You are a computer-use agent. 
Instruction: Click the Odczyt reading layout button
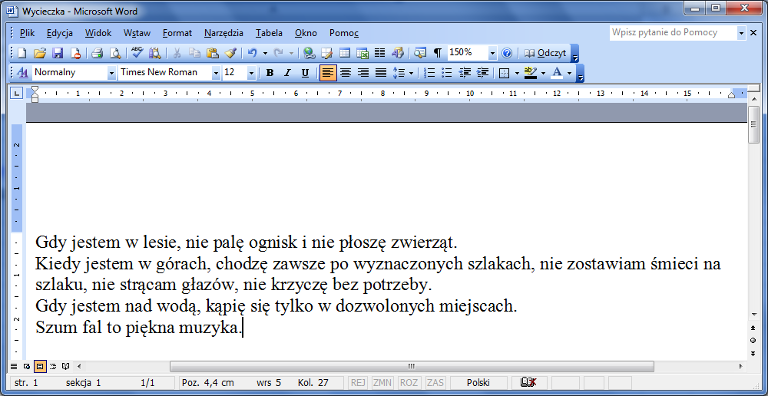(545, 53)
